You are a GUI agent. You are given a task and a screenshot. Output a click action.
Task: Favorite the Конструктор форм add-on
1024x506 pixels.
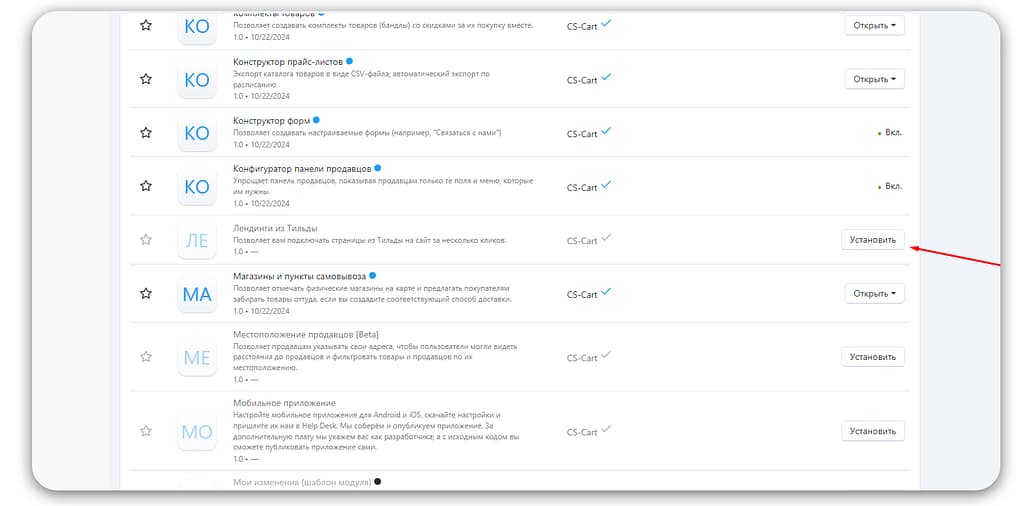click(x=146, y=132)
